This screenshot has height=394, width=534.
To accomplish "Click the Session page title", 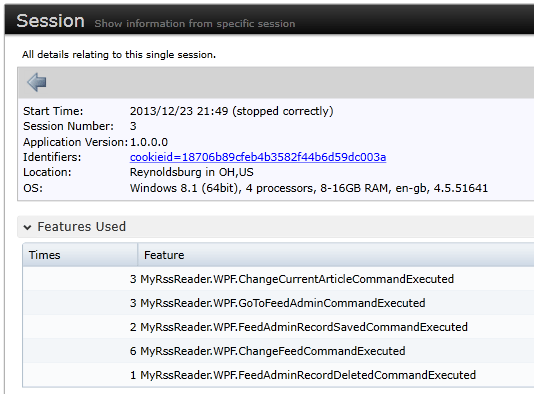I will (50, 21).
